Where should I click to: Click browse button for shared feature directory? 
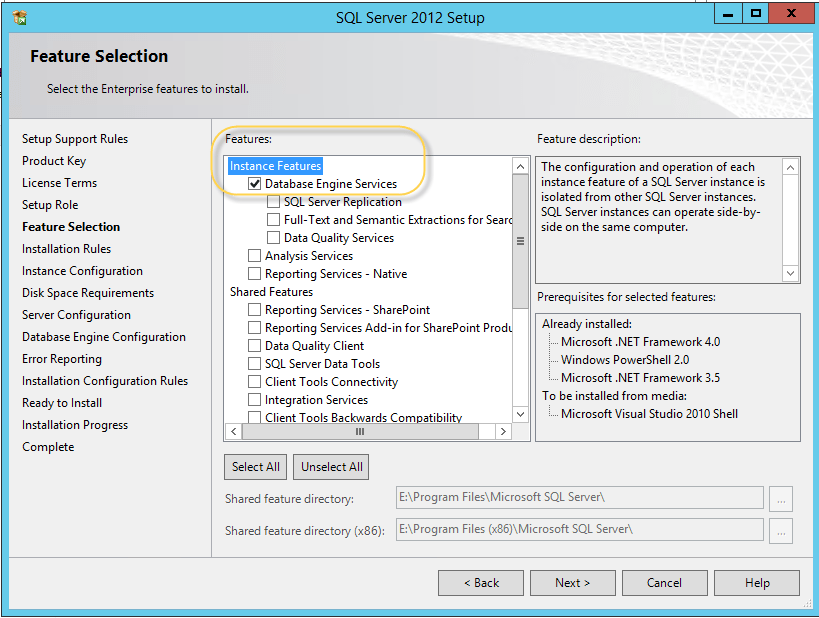coord(783,498)
